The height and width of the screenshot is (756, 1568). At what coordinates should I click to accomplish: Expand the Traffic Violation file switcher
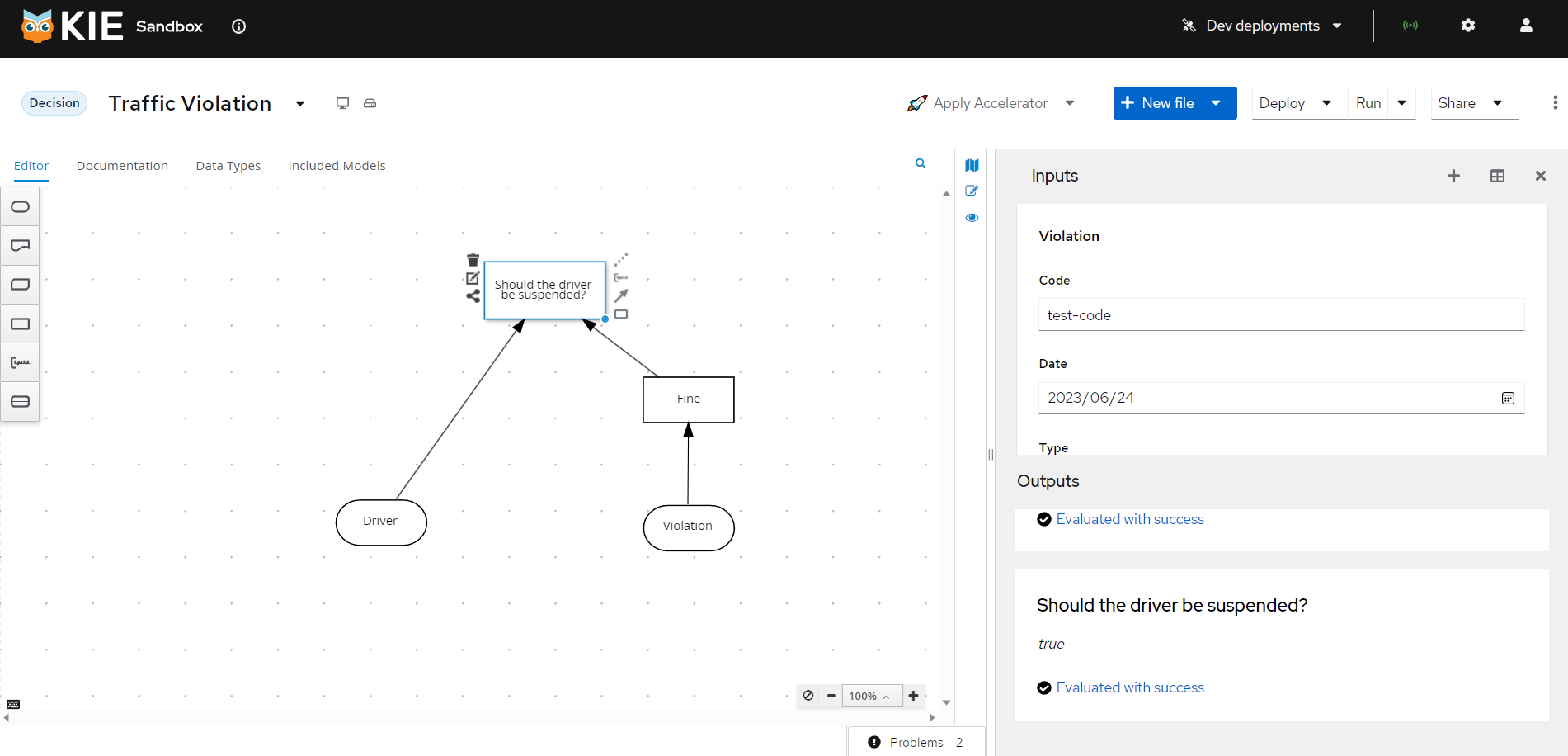coord(300,103)
